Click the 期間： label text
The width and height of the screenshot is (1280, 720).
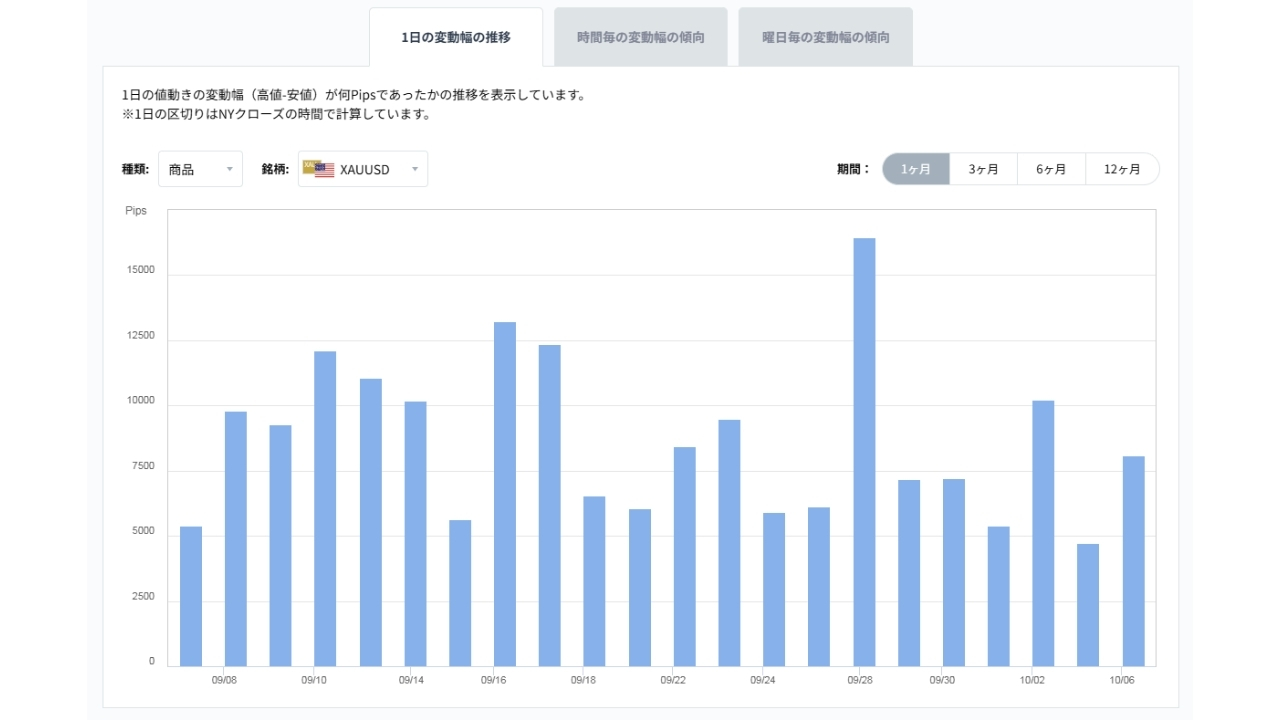[854, 169]
